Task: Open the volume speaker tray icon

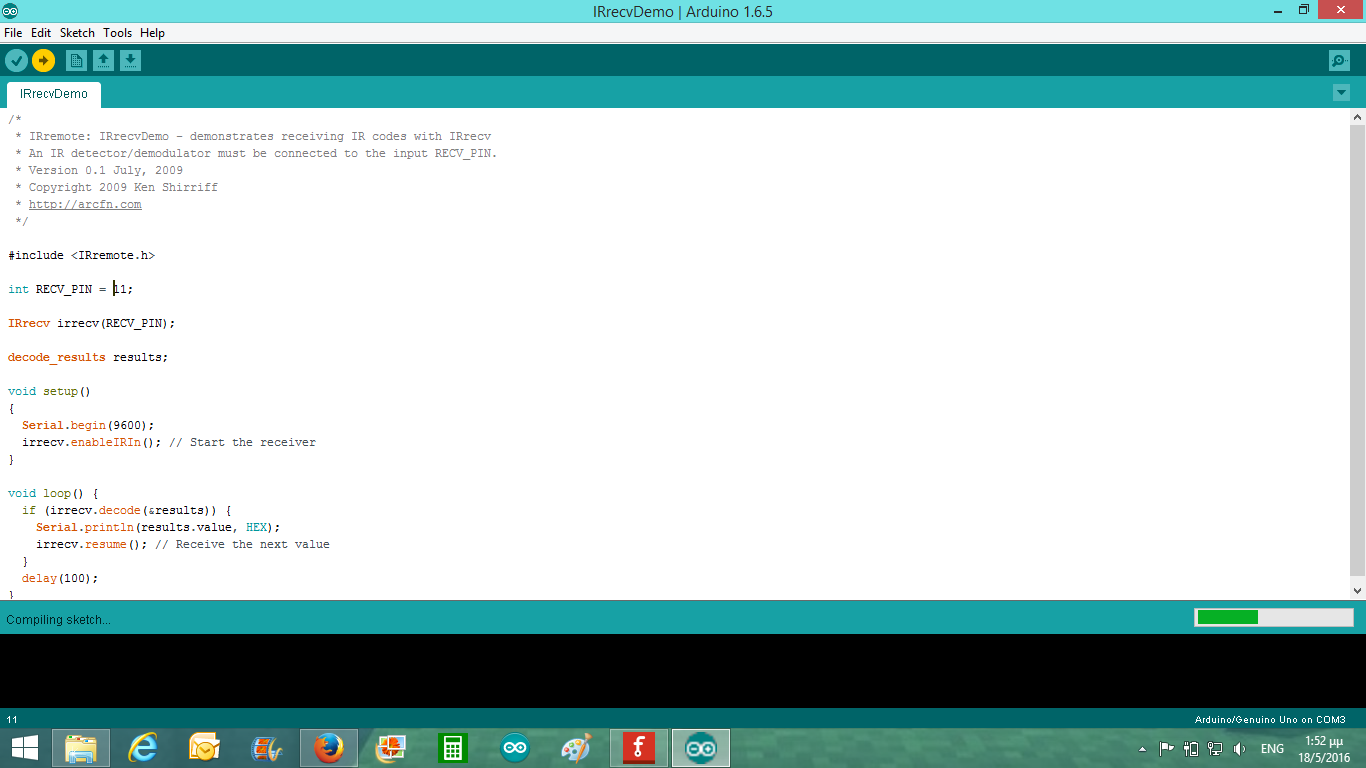Action: [x=1240, y=749]
